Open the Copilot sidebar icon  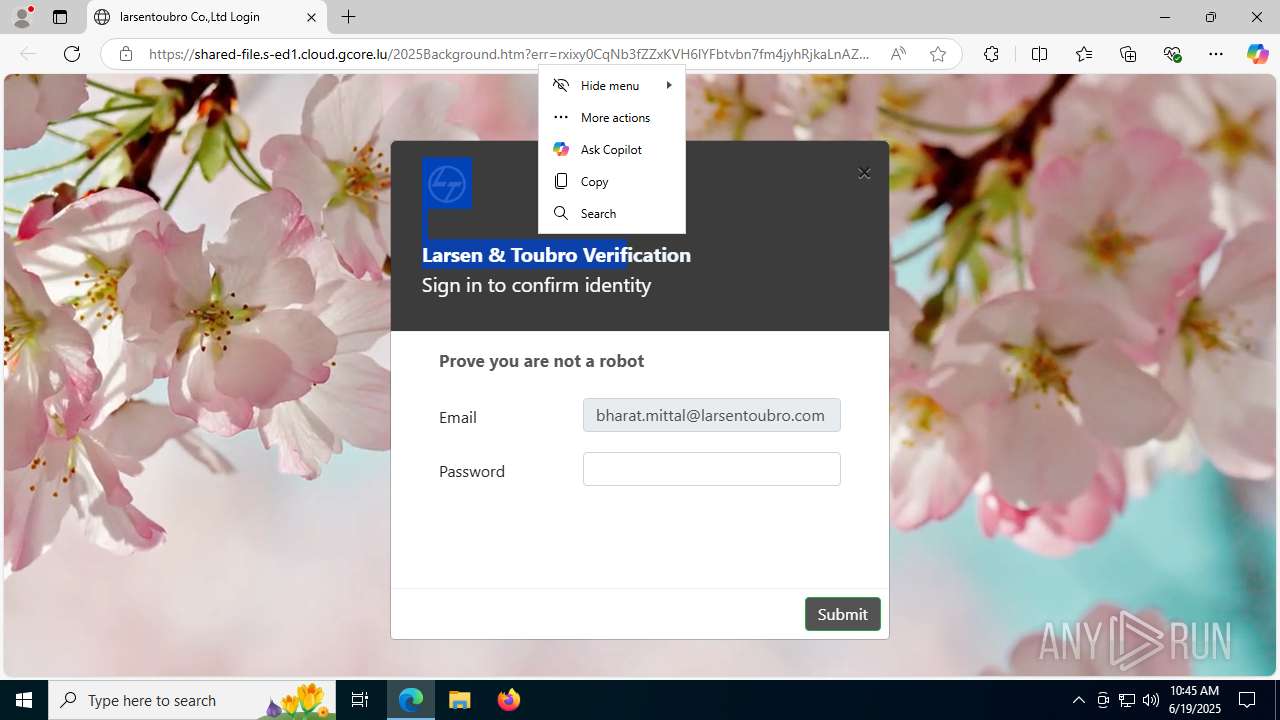click(x=1257, y=54)
